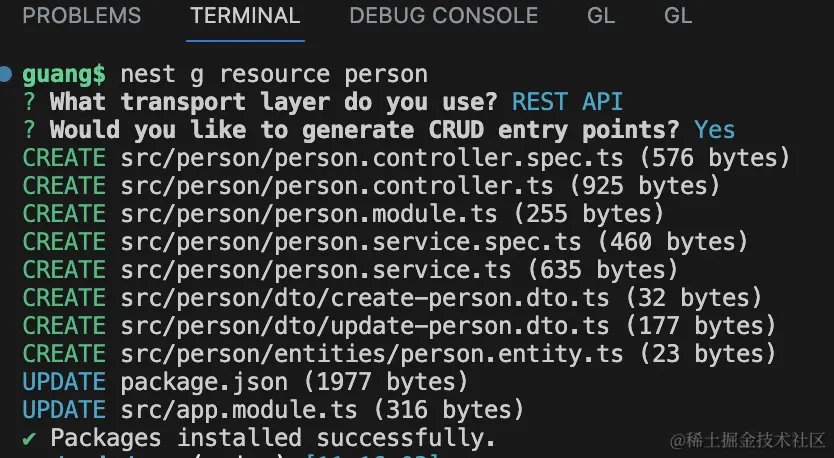Click the REST API answer text
The width and height of the screenshot is (834, 458).
coord(567,102)
